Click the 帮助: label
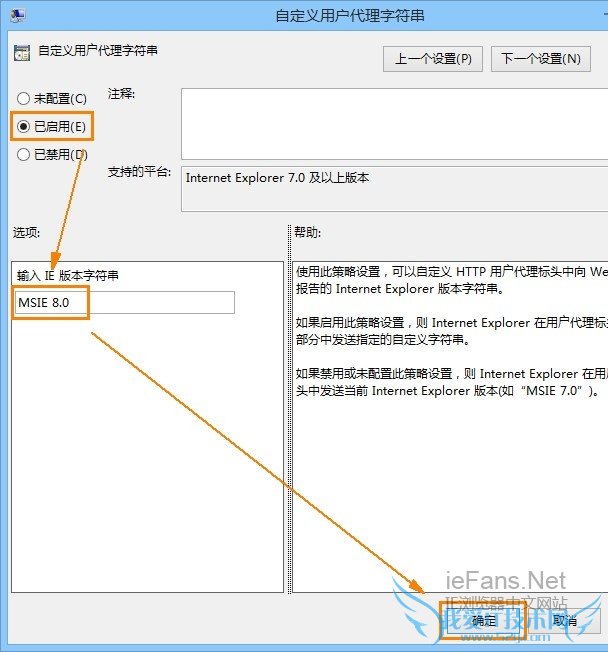This screenshot has width=608, height=652. pos(308,232)
